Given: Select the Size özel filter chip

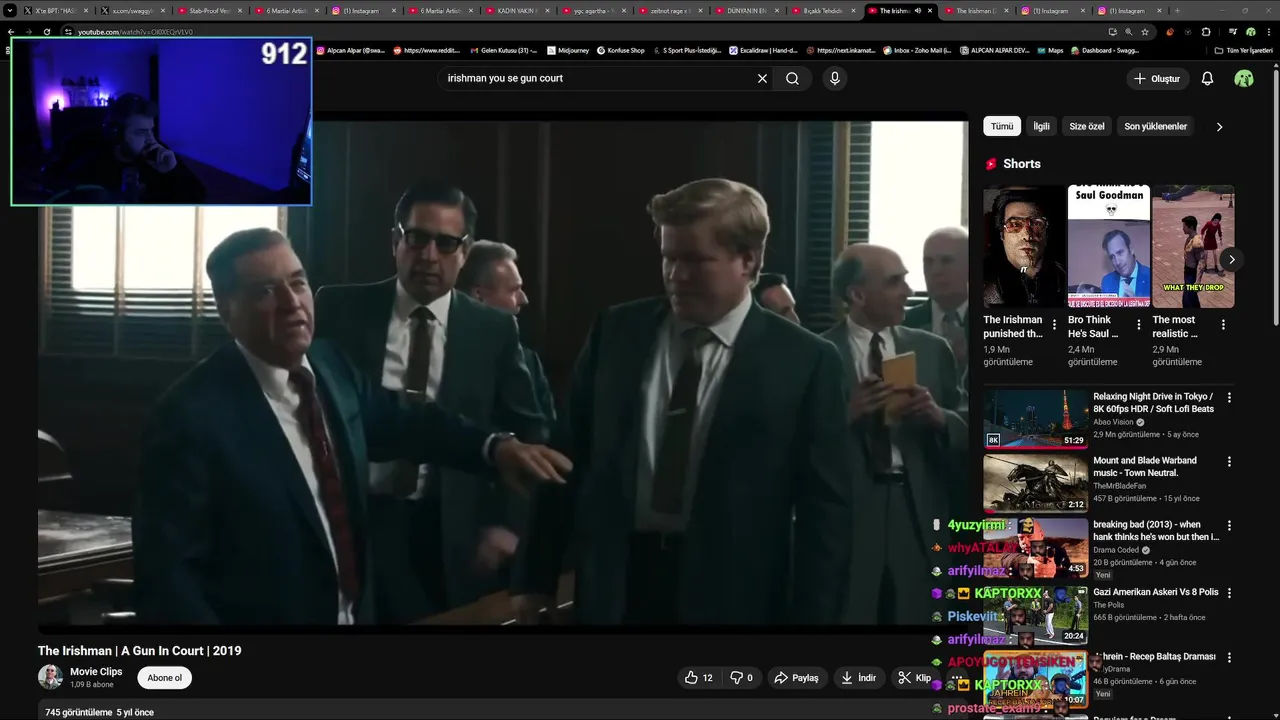Looking at the screenshot, I should coord(1087,126).
